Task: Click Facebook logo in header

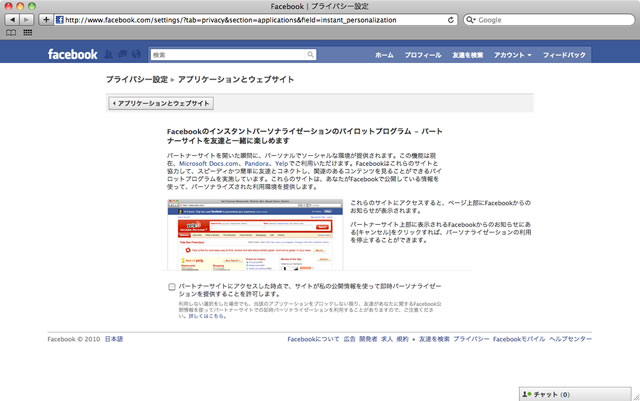Action: tap(73, 54)
